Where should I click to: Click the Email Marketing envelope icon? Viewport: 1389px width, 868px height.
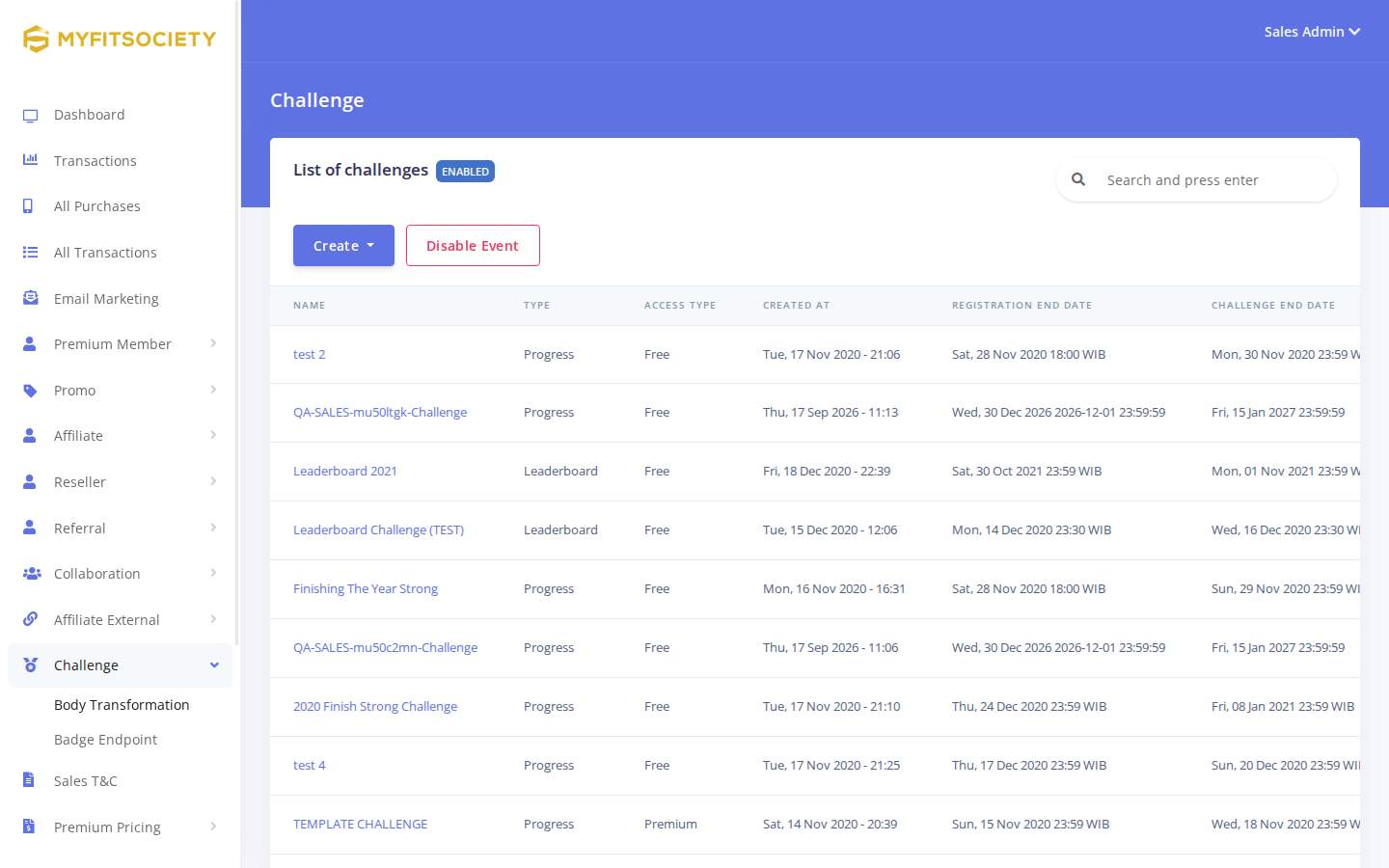click(31, 298)
